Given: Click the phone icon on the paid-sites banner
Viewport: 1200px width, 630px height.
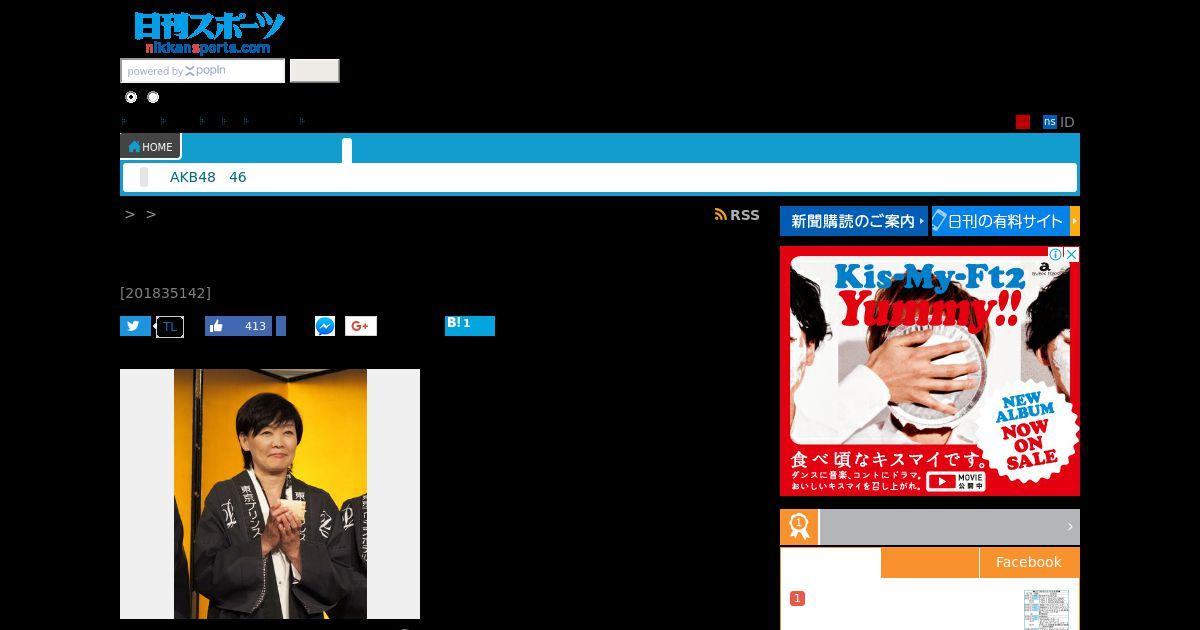Looking at the screenshot, I should pos(939,221).
